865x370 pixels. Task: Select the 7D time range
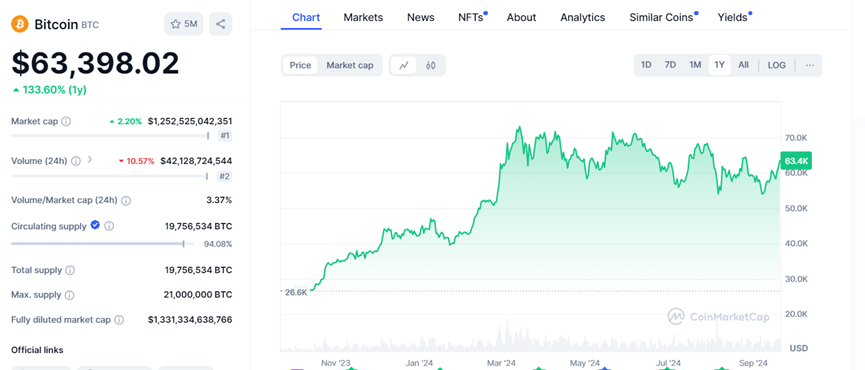click(670, 65)
